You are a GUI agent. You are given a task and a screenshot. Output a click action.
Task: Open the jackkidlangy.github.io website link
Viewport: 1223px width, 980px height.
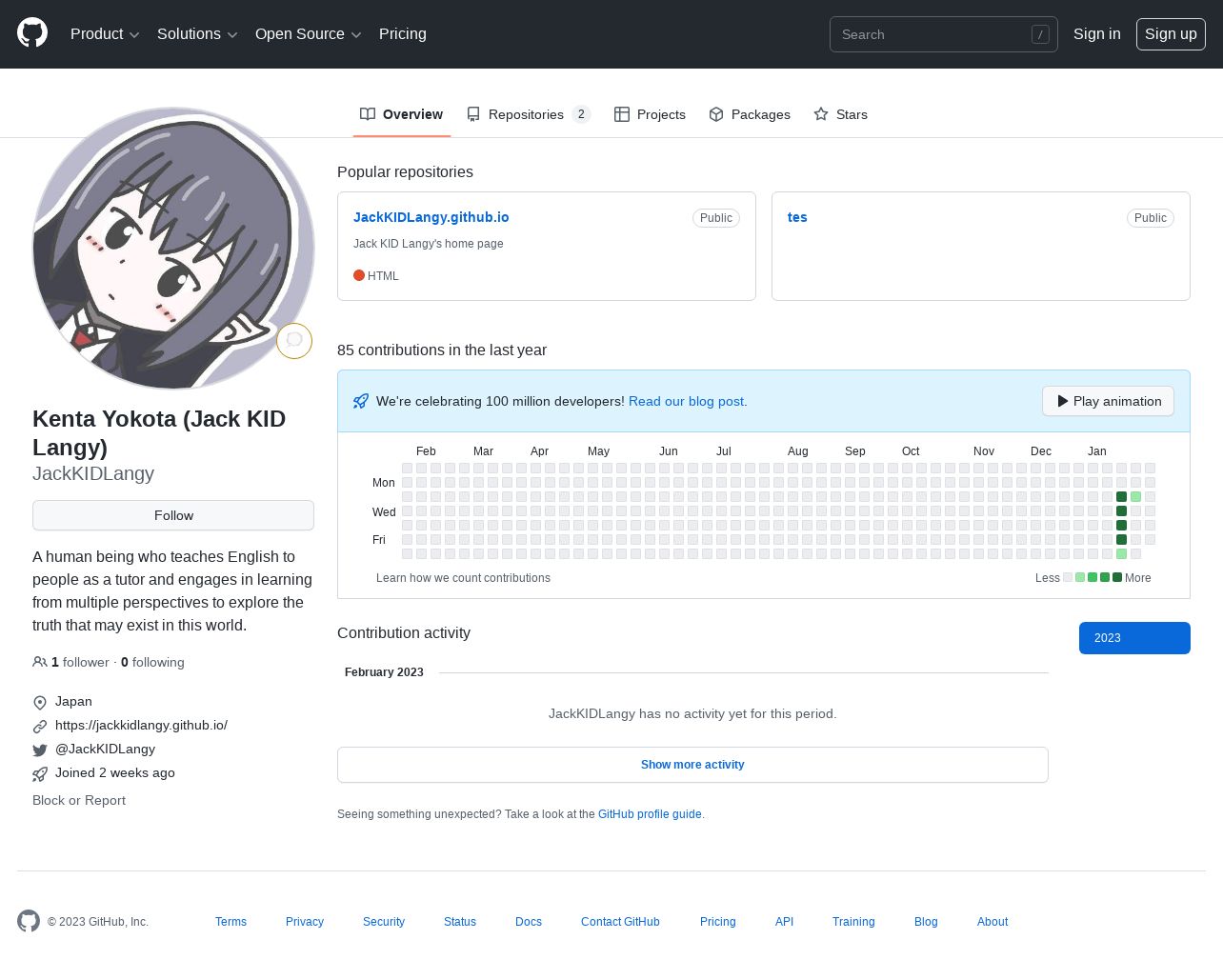[x=141, y=725]
